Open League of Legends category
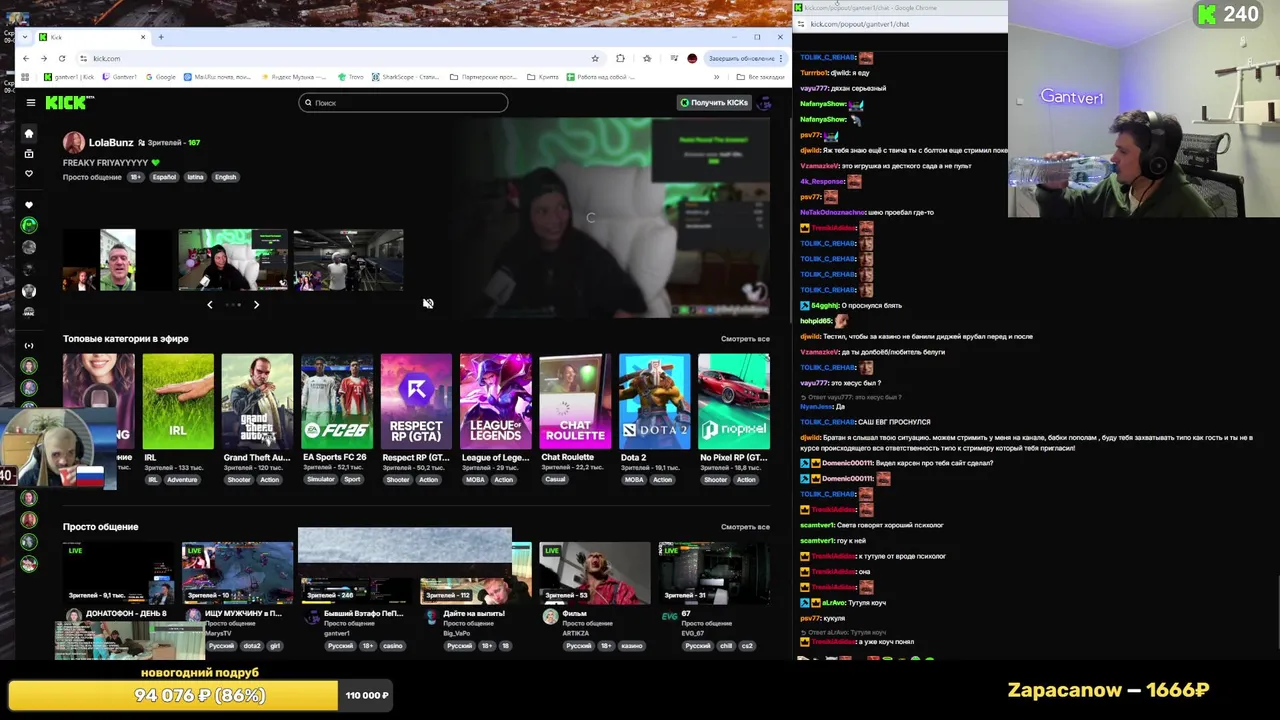 pyautogui.click(x=496, y=401)
